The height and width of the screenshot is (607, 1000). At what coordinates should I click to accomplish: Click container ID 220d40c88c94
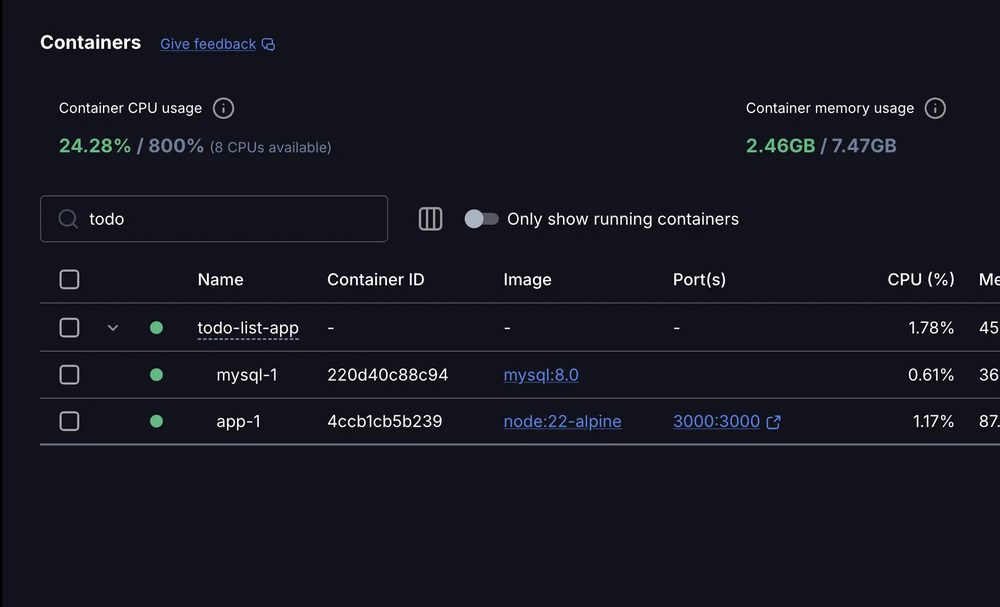(x=388, y=375)
